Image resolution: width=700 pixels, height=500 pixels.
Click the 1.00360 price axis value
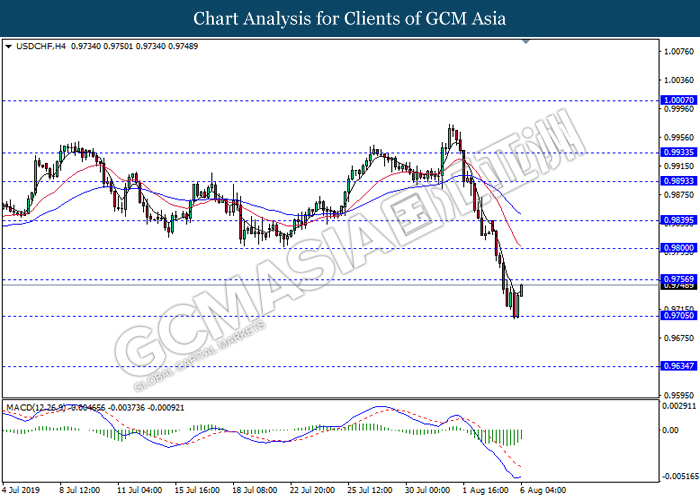point(679,80)
